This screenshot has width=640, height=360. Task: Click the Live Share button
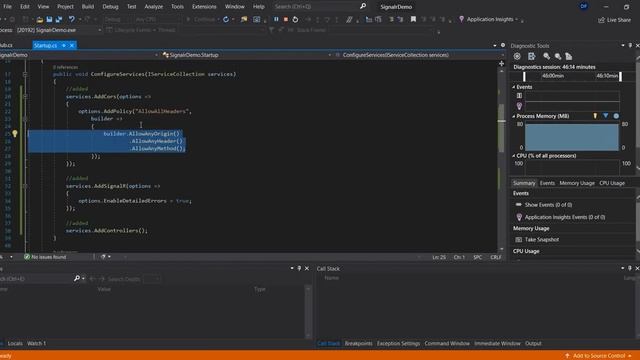tap(614, 20)
